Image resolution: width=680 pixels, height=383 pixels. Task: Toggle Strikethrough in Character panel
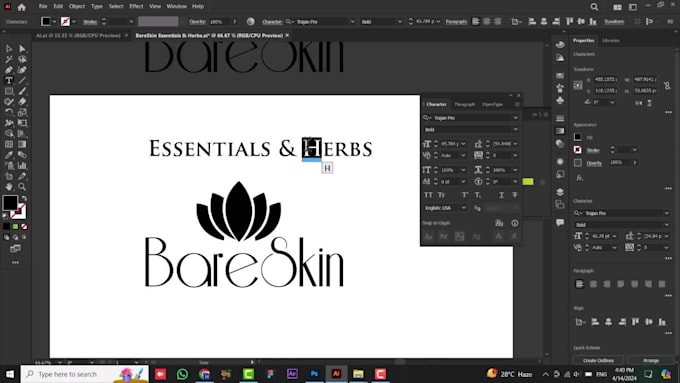tap(515, 195)
